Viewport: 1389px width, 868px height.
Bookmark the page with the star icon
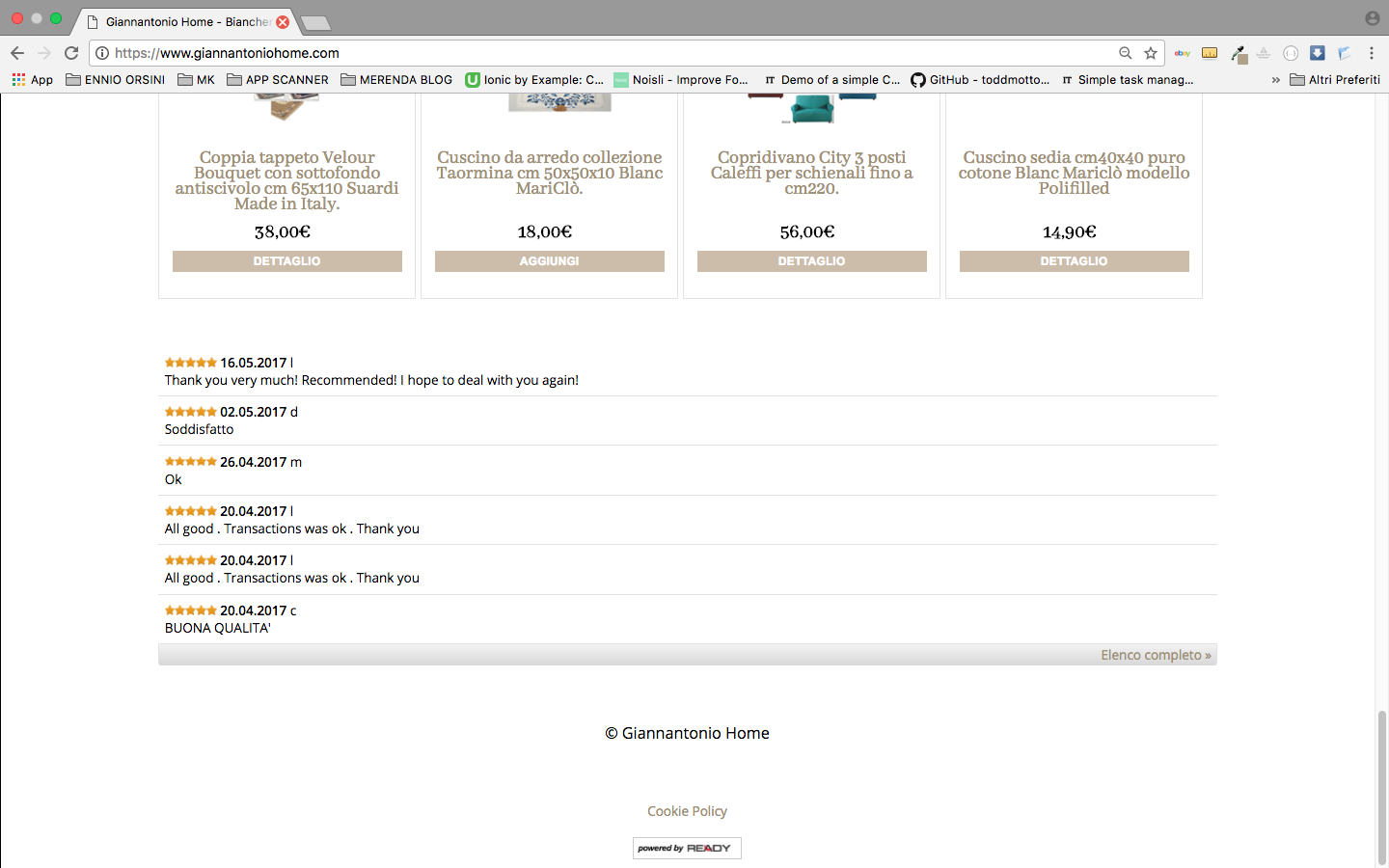click(1150, 53)
